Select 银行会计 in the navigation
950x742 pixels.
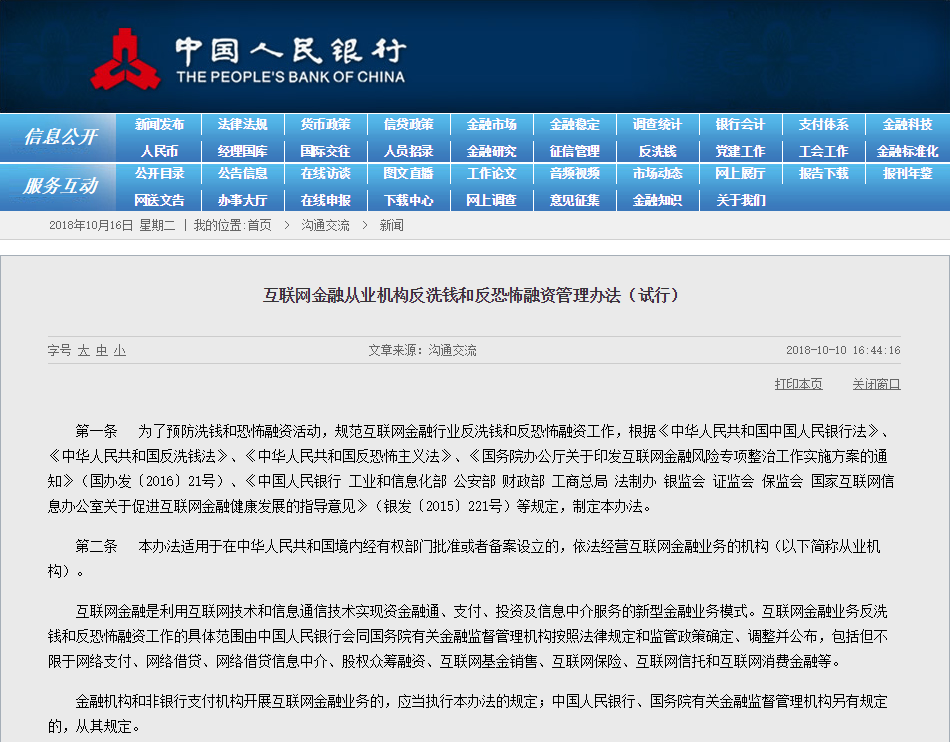[740, 124]
